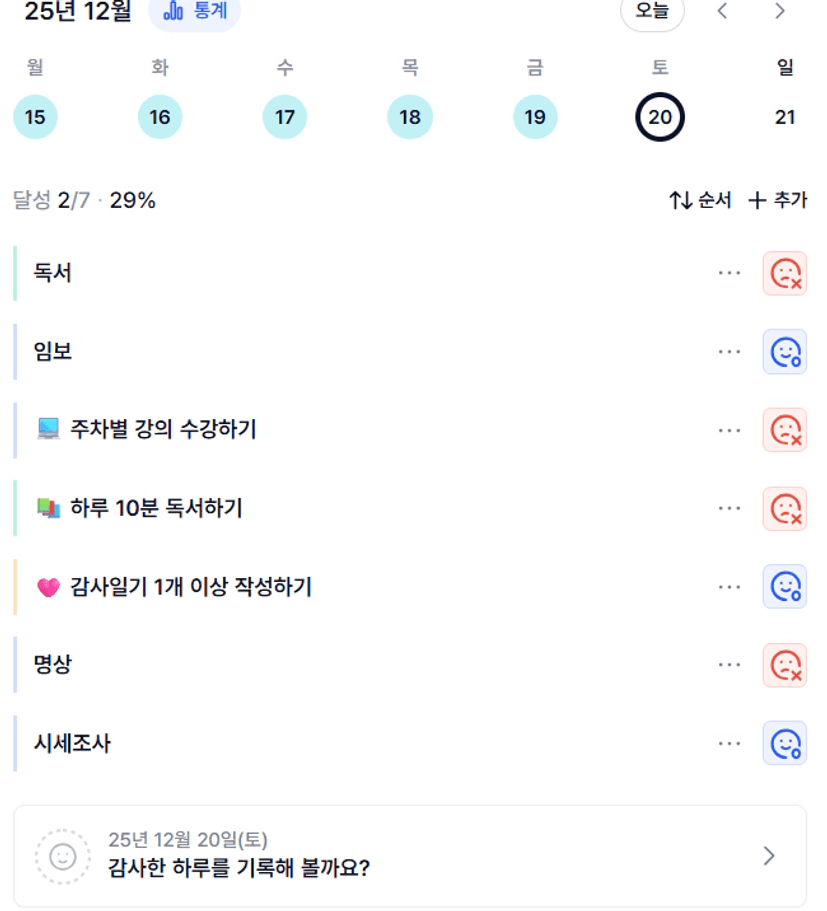Click the 순서 sort order icon
This screenshot has height=911, width=827.
681,201
